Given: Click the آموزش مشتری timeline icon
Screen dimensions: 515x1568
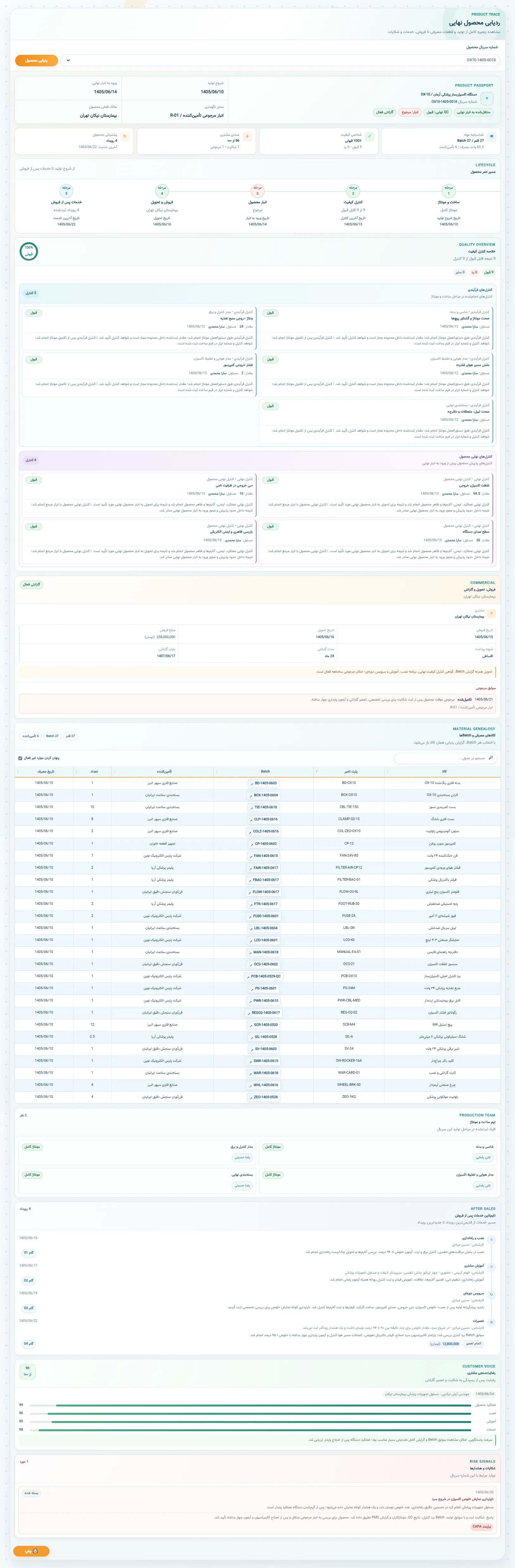Looking at the screenshot, I should 491,1267.
